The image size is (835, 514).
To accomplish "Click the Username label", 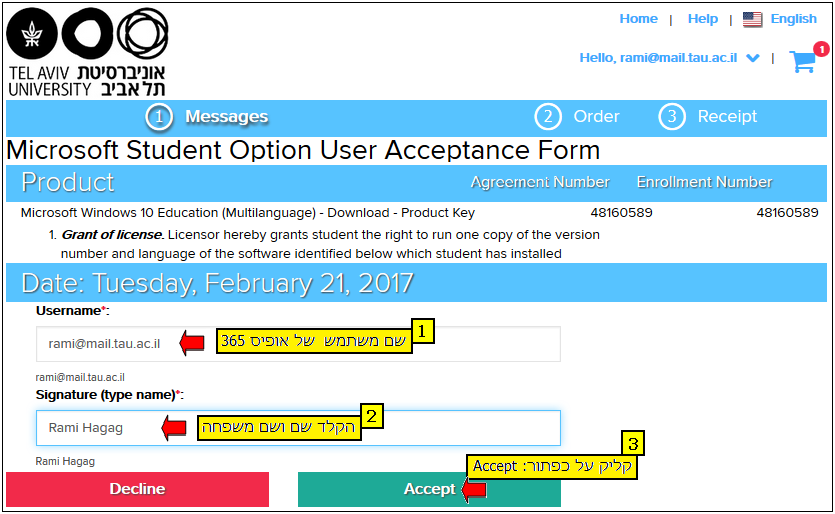I will [x=72, y=311].
